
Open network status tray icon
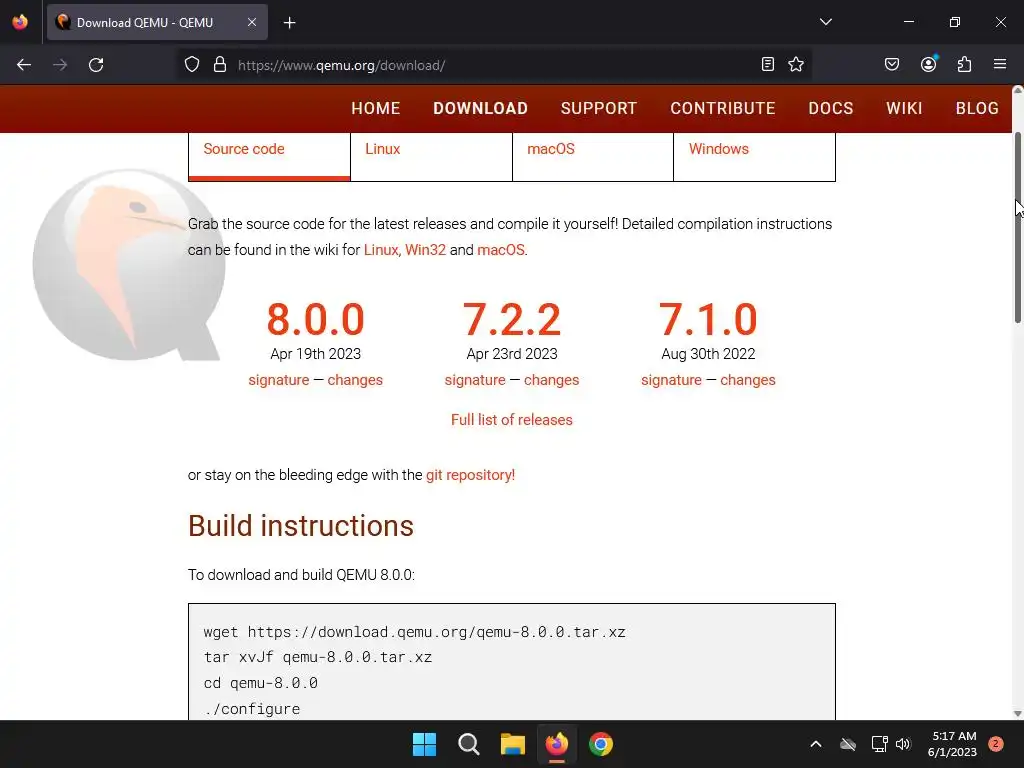tap(879, 744)
